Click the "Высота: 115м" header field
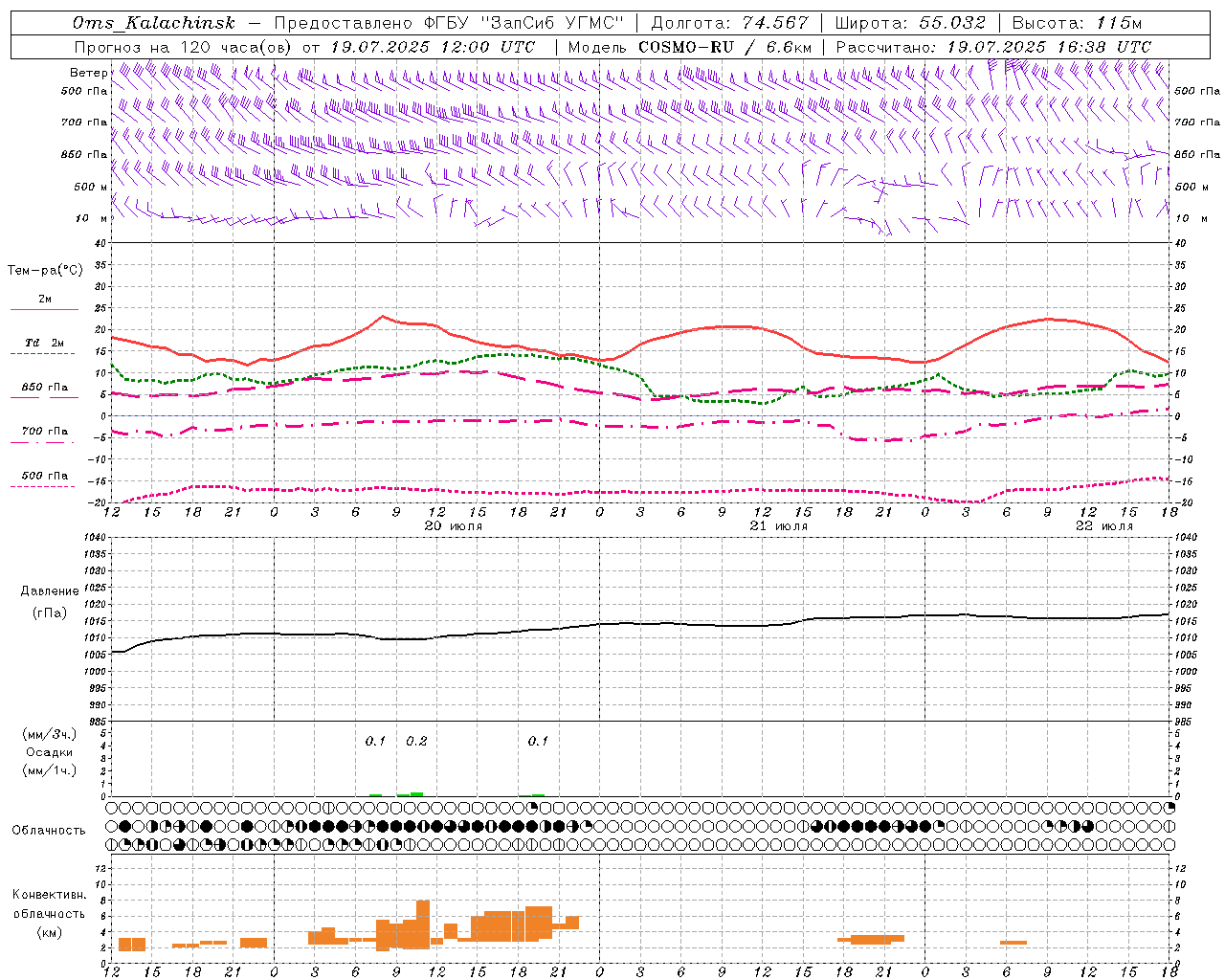Image resolution: width=1225 pixels, height=980 pixels. click(x=1077, y=23)
